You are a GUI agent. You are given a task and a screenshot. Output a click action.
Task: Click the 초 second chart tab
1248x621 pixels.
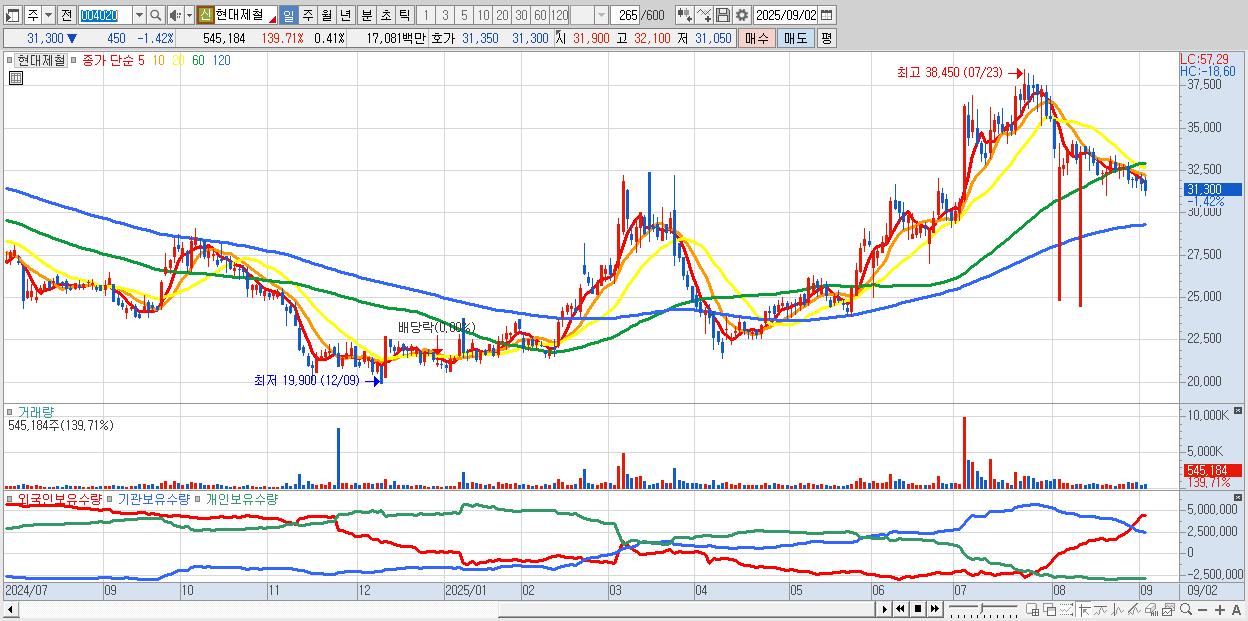[x=386, y=15]
